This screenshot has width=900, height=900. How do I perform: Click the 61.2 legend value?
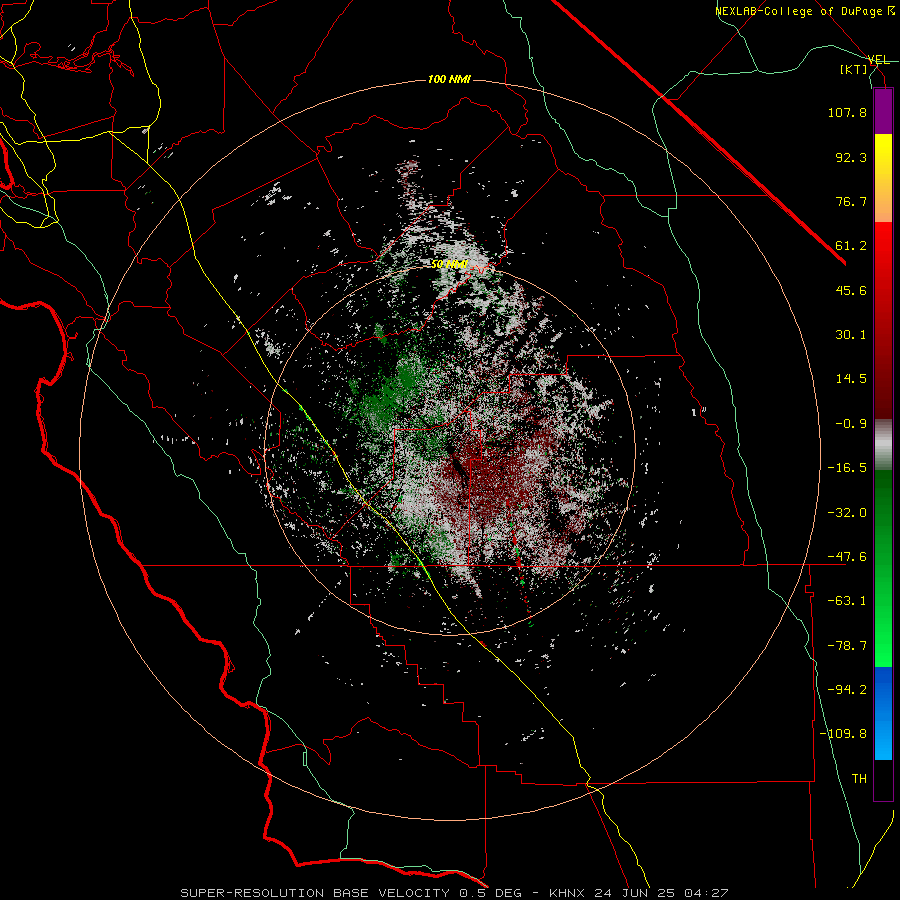click(851, 246)
